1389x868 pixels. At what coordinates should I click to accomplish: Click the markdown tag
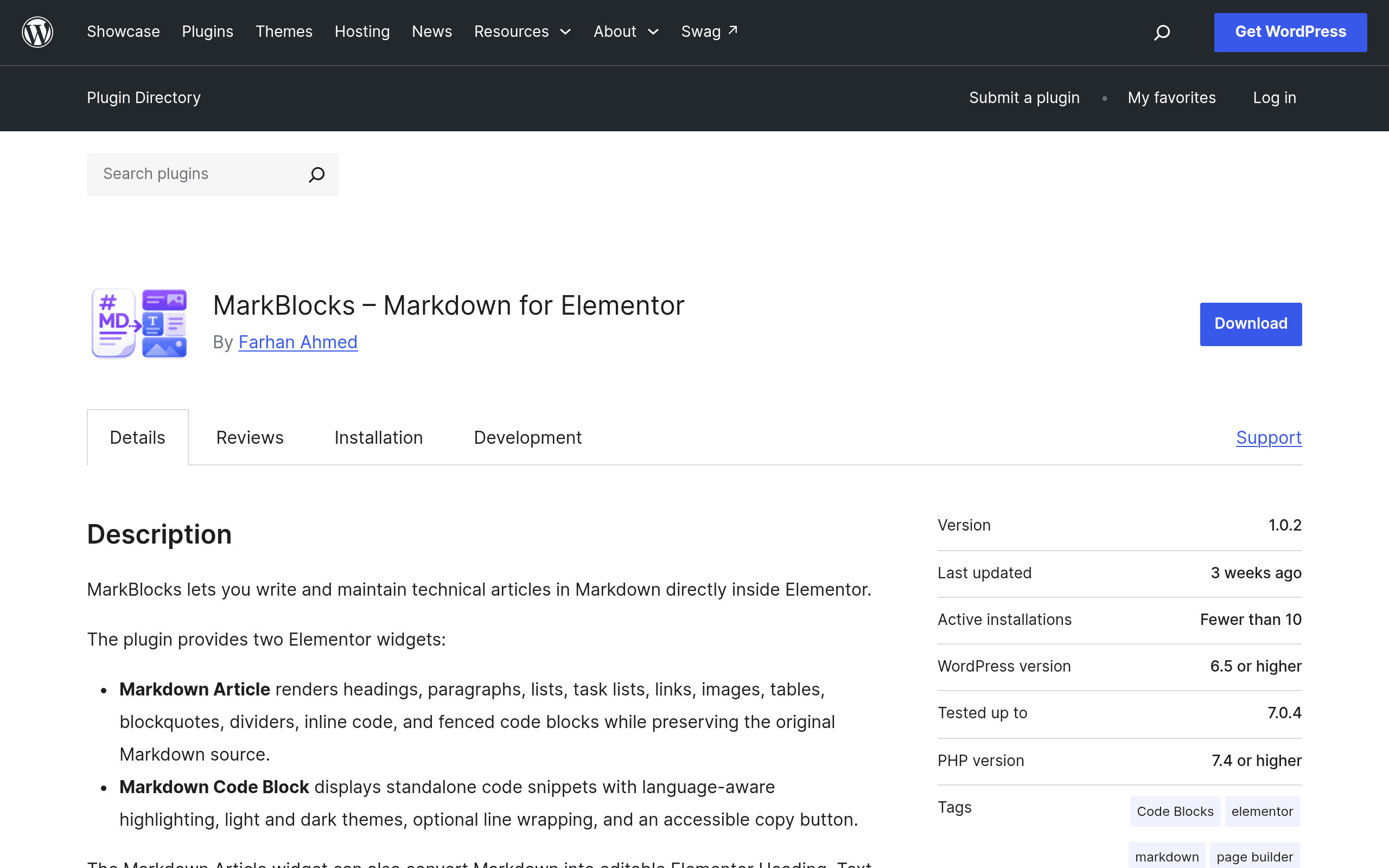(1167, 857)
